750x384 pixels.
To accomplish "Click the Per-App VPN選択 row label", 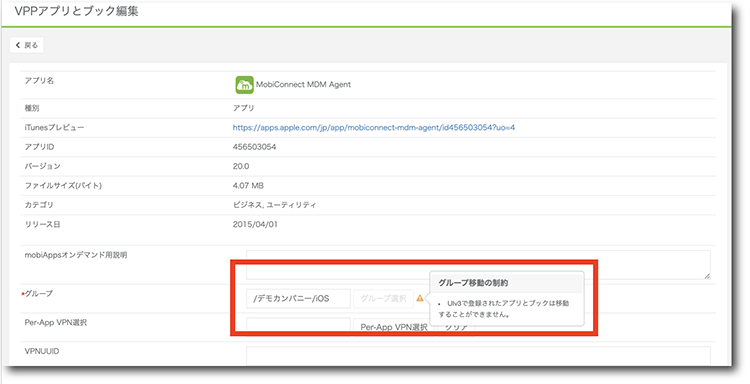I will pyautogui.click(x=55, y=322).
